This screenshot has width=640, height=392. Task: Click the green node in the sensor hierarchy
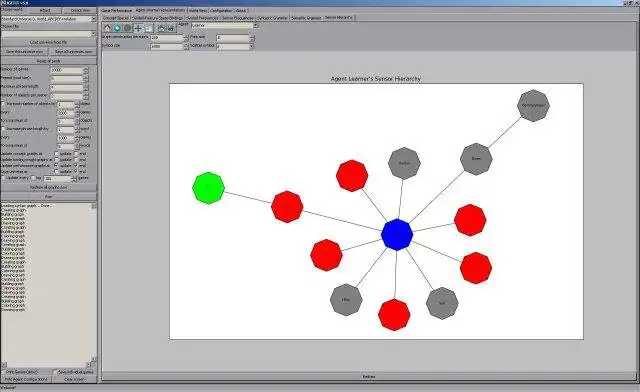pos(208,187)
